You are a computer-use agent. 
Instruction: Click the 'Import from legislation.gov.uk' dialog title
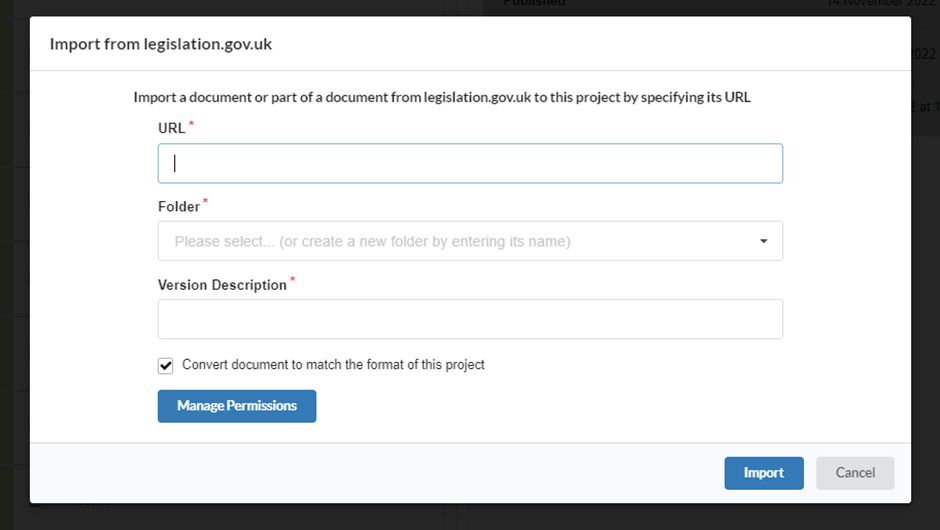[x=161, y=44]
